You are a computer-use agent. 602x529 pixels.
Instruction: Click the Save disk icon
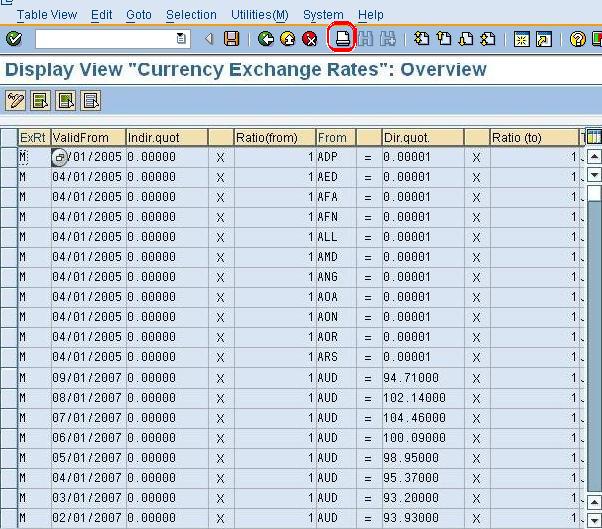(x=231, y=39)
